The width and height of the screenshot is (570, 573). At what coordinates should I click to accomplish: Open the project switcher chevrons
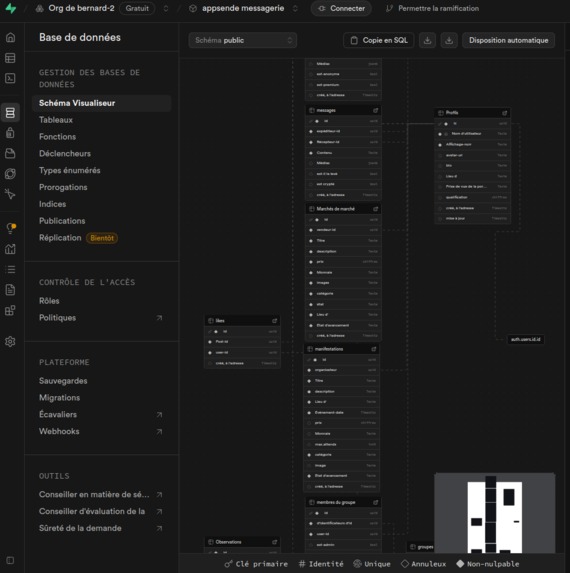coord(295,8)
